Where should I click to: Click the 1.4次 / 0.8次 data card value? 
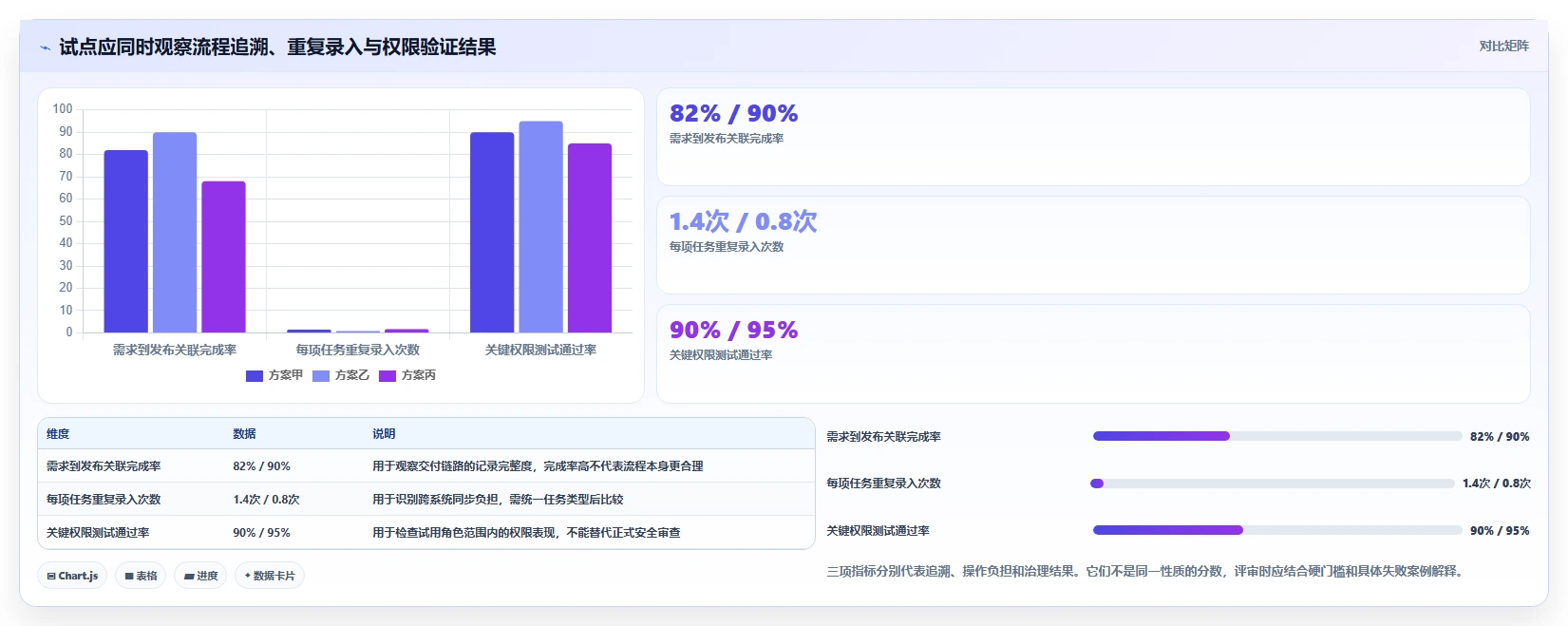coord(743,222)
